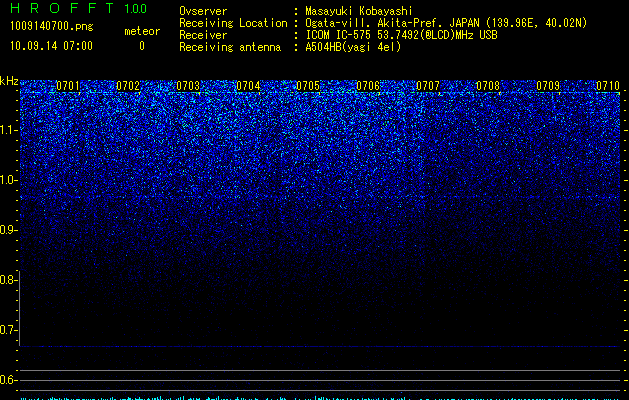Click the 0704 time marker
This screenshot has width=629, height=400.
pyautogui.click(x=248, y=86)
